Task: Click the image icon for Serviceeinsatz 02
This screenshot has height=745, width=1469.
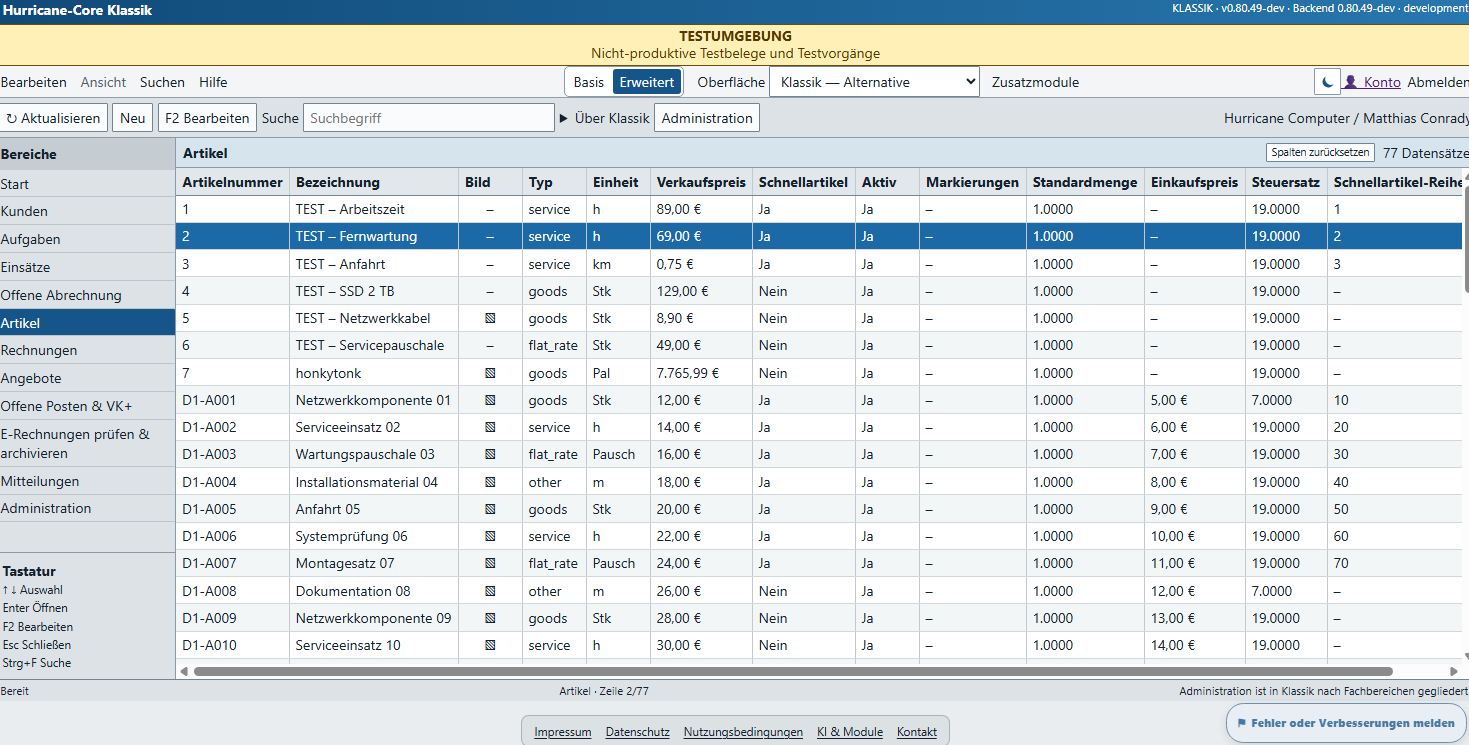Action: [490, 427]
